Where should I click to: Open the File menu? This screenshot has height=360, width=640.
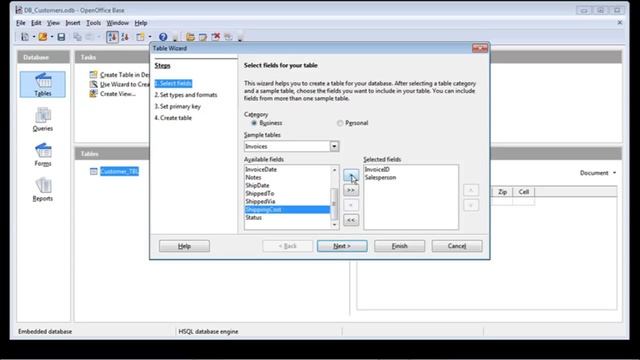click(x=20, y=23)
